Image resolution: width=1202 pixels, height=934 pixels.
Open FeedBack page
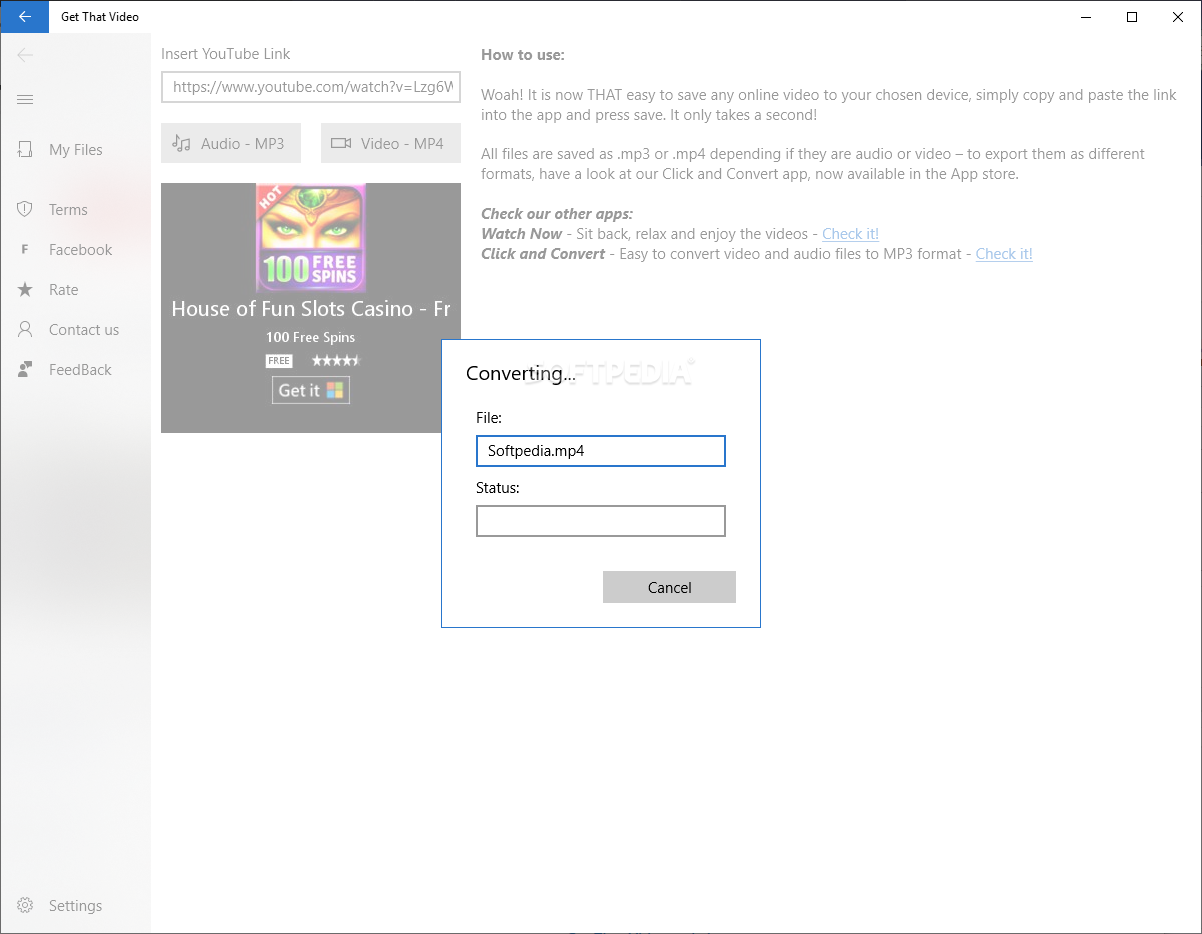tap(75, 369)
